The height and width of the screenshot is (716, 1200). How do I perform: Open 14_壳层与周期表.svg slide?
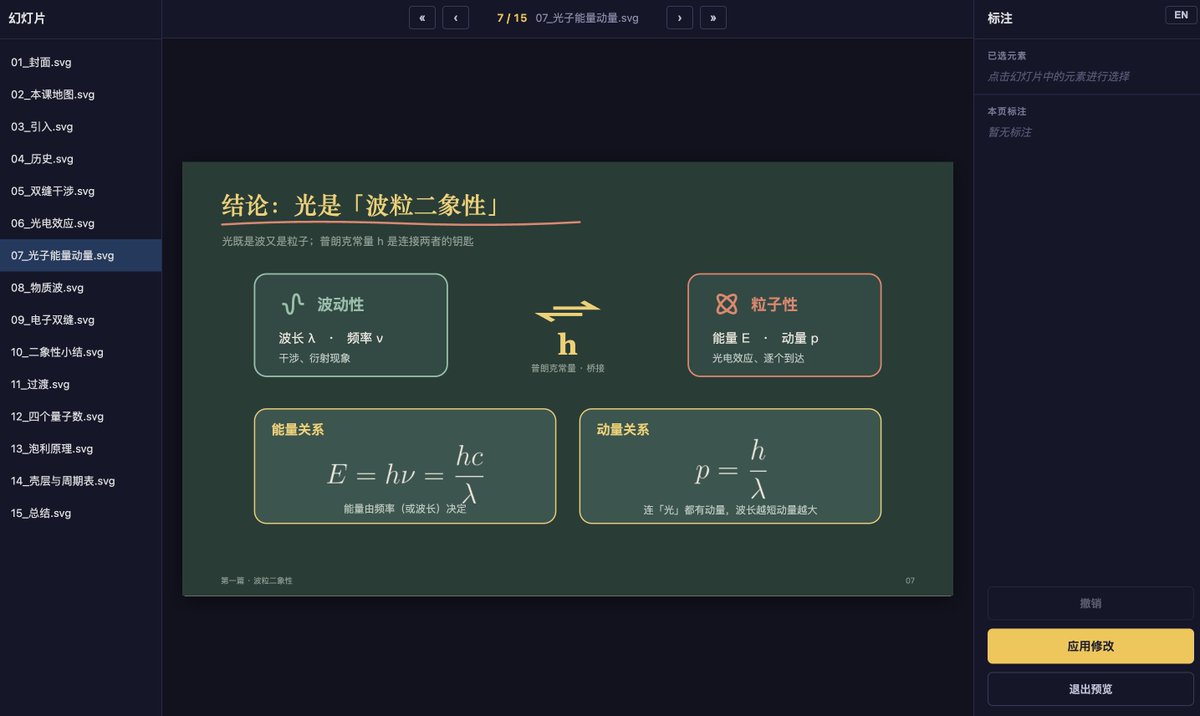point(81,481)
